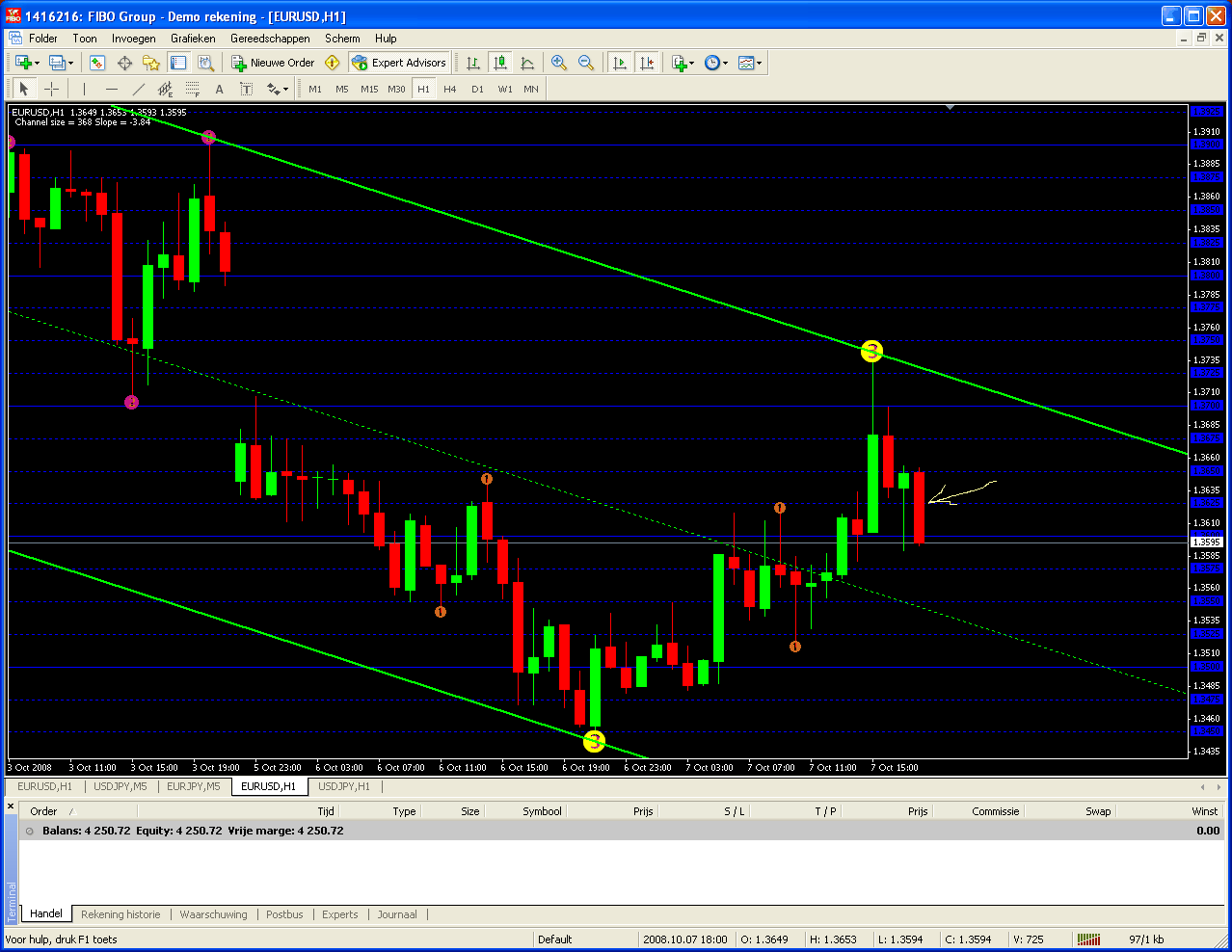Click the chart shift triangle marker

point(951,108)
